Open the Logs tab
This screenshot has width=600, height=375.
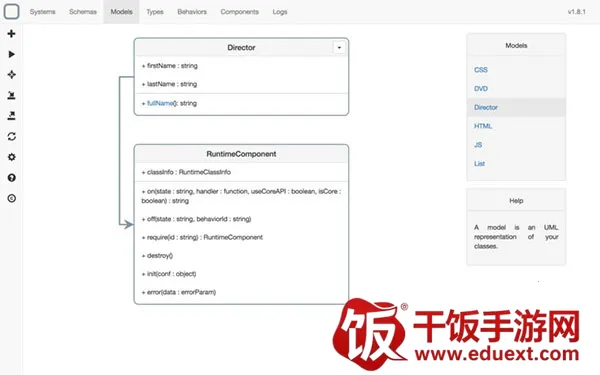pos(280,12)
